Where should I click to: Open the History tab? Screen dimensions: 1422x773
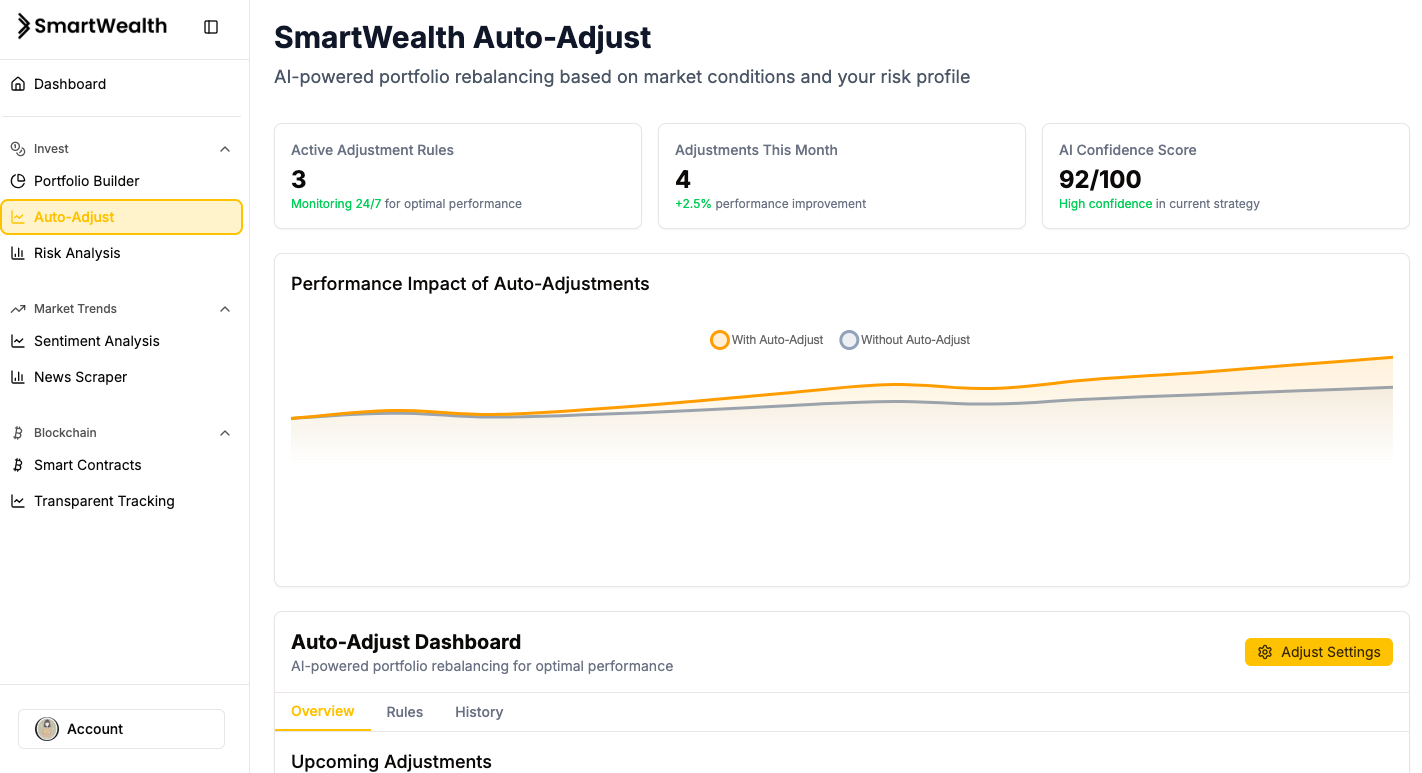pyautogui.click(x=479, y=712)
